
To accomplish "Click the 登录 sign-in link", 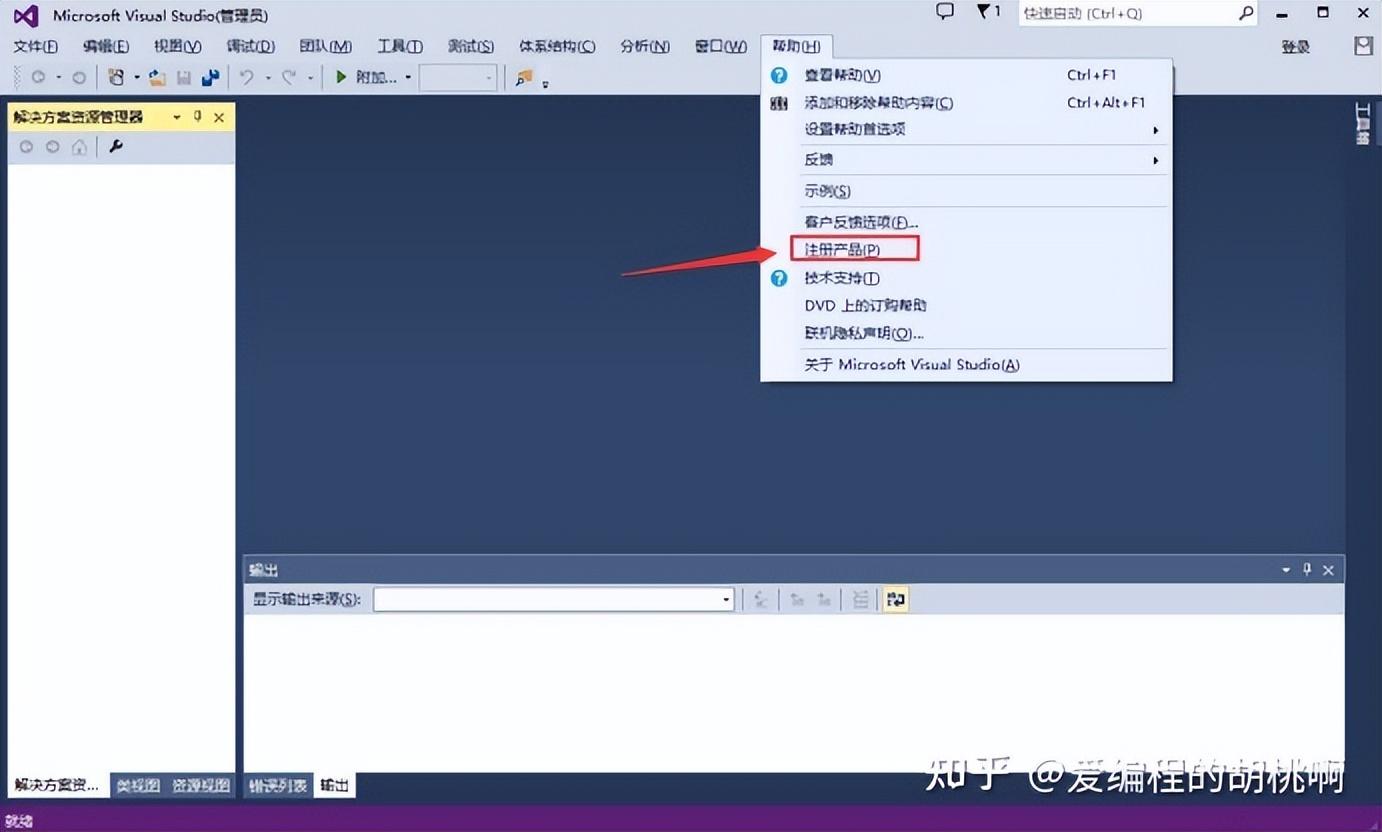I will pos(1295,47).
